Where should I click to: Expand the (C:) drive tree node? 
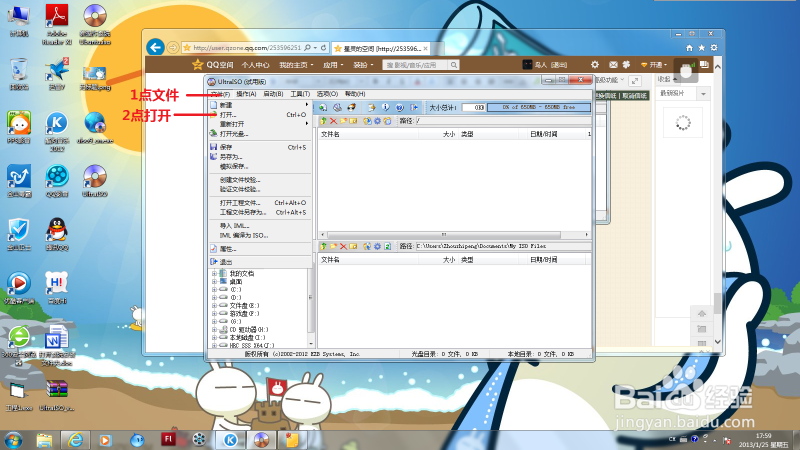coord(214,289)
